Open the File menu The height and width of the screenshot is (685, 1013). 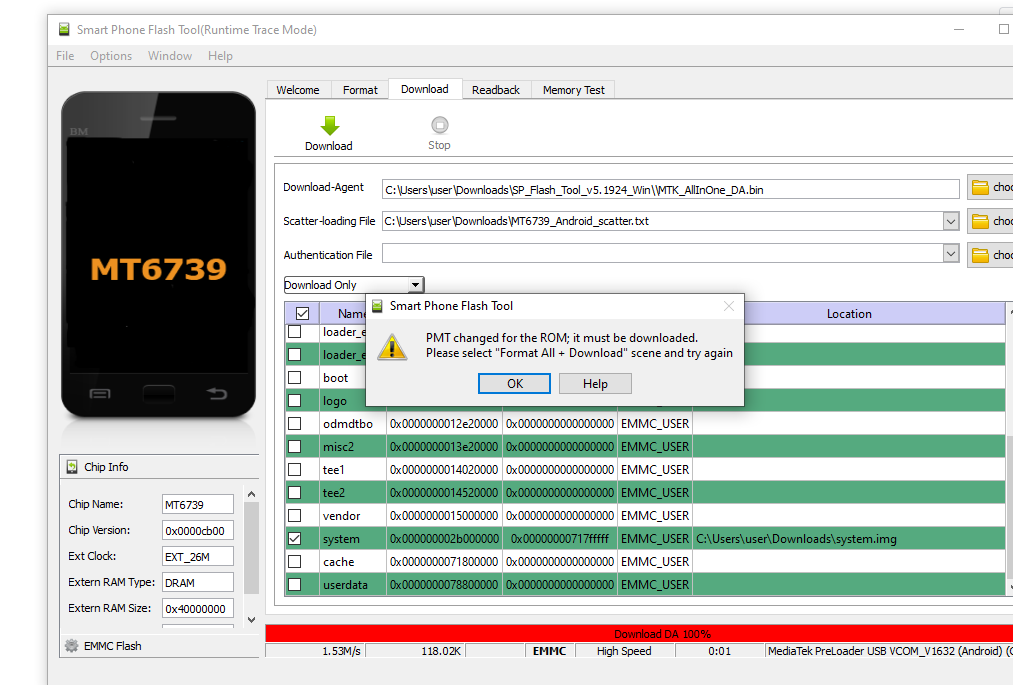click(65, 56)
